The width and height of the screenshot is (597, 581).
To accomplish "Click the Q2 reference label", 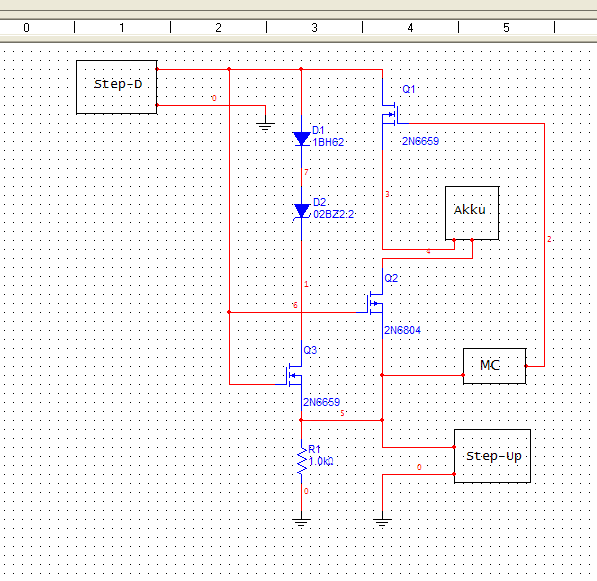I will (391, 278).
